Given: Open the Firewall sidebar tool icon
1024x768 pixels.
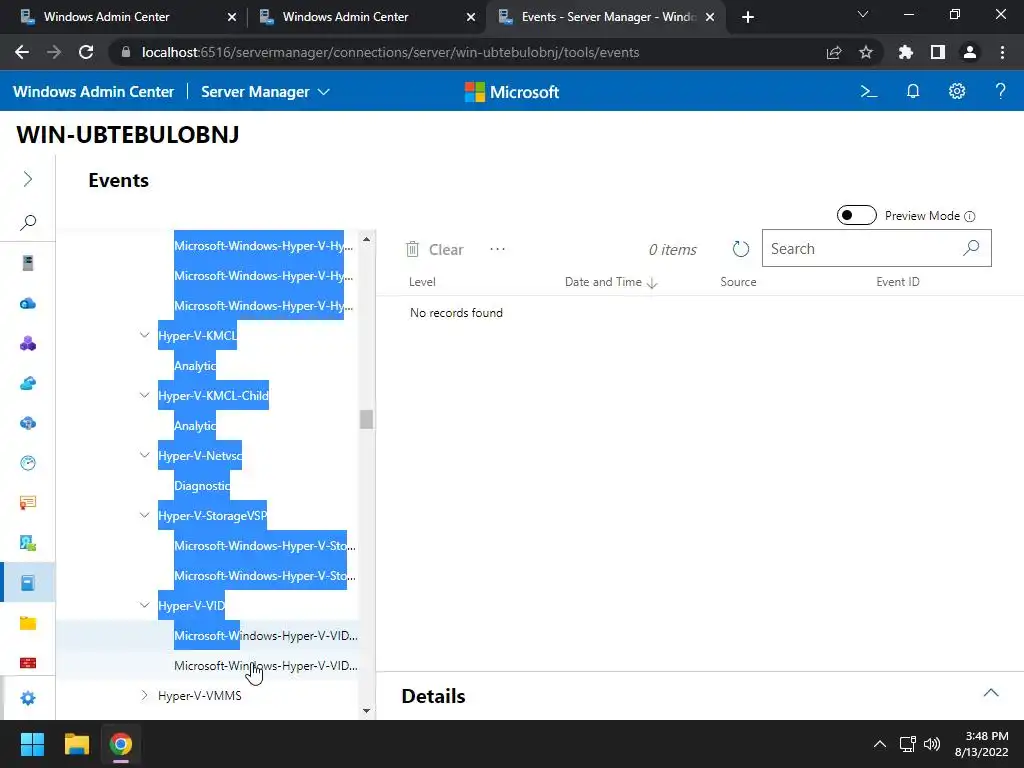Looking at the screenshot, I should pos(27,663).
